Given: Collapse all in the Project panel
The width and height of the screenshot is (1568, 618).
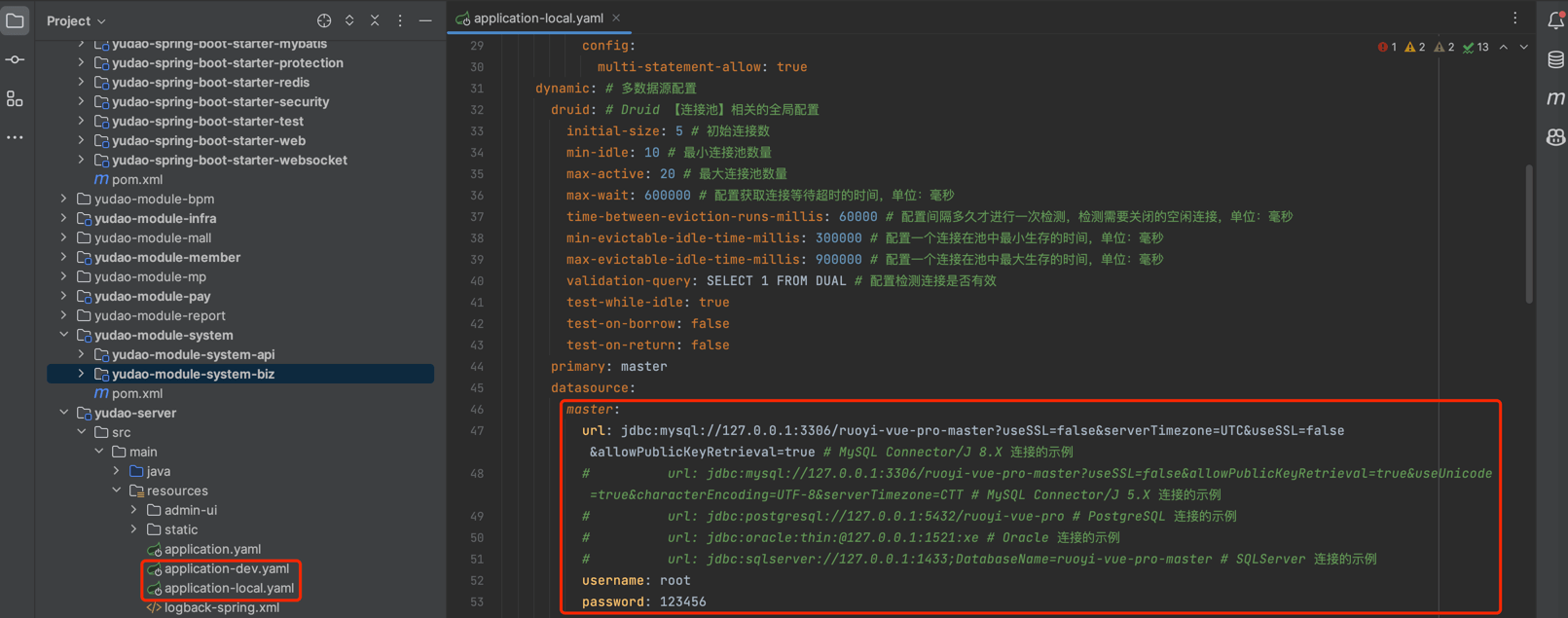Looking at the screenshot, I should (375, 20).
